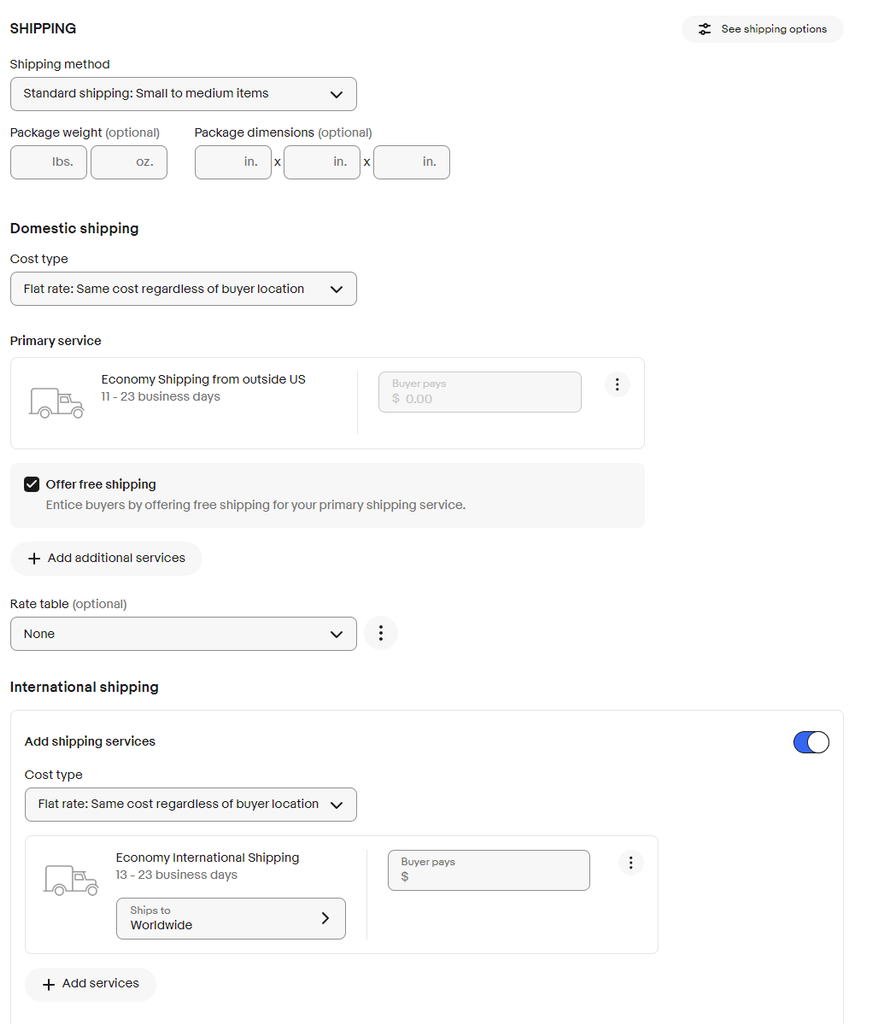This screenshot has width=891, height=1024.
Task: Open Economy International Shipping three-dot menu
Action: (631, 862)
